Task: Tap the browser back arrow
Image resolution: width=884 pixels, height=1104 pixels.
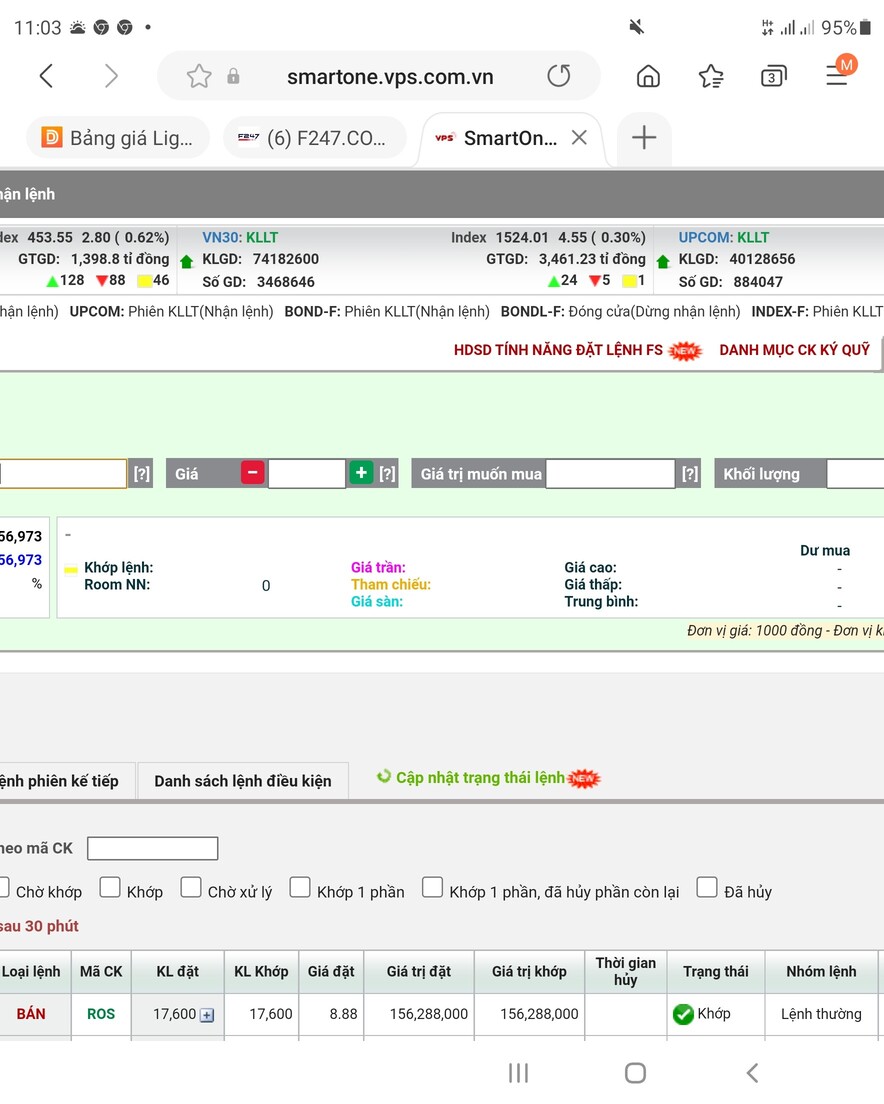Action: [x=46, y=76]
